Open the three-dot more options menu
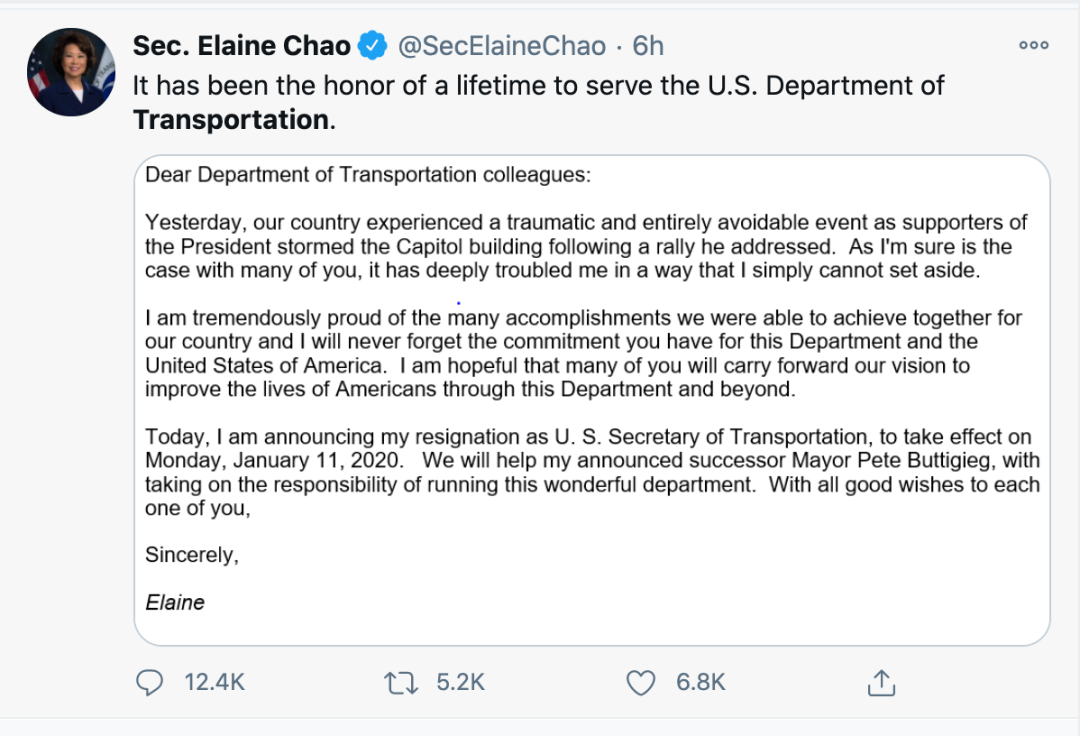This screenshot has height=736, width=1080. click(1034, 45)
